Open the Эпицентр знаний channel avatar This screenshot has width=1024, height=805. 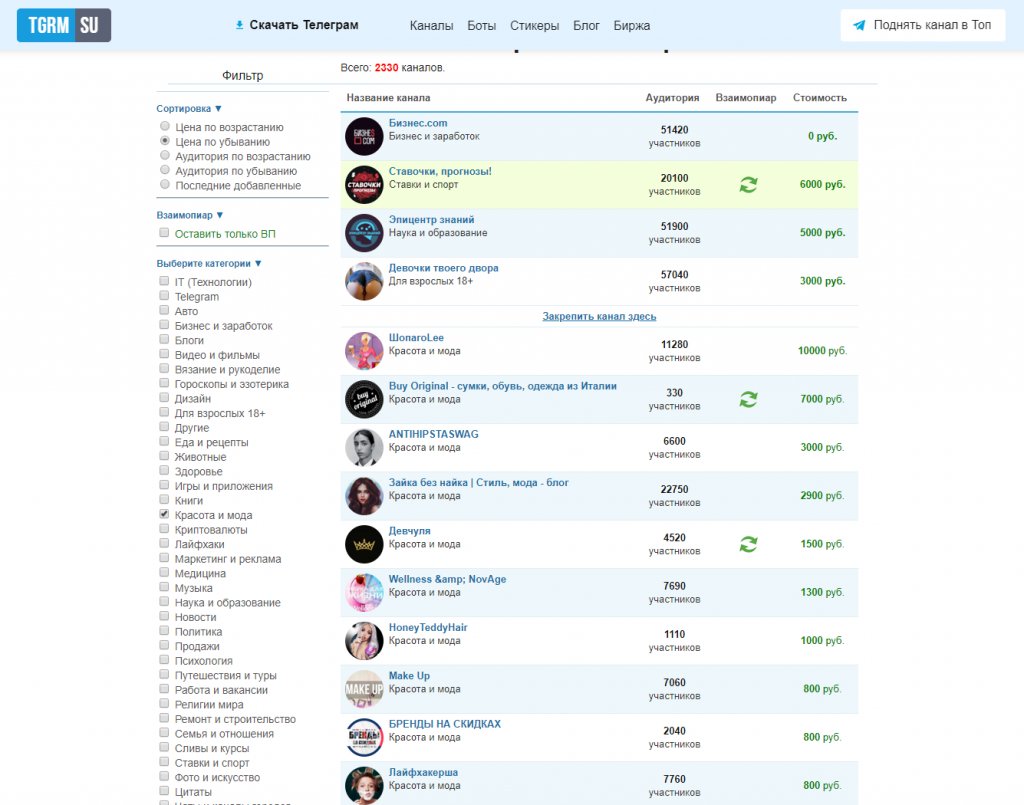pyautogui.click(x=364, y=233)
